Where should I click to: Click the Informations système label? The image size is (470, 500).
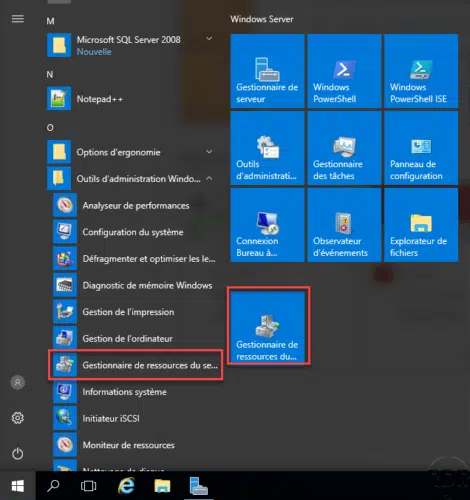tap(125, 392)
